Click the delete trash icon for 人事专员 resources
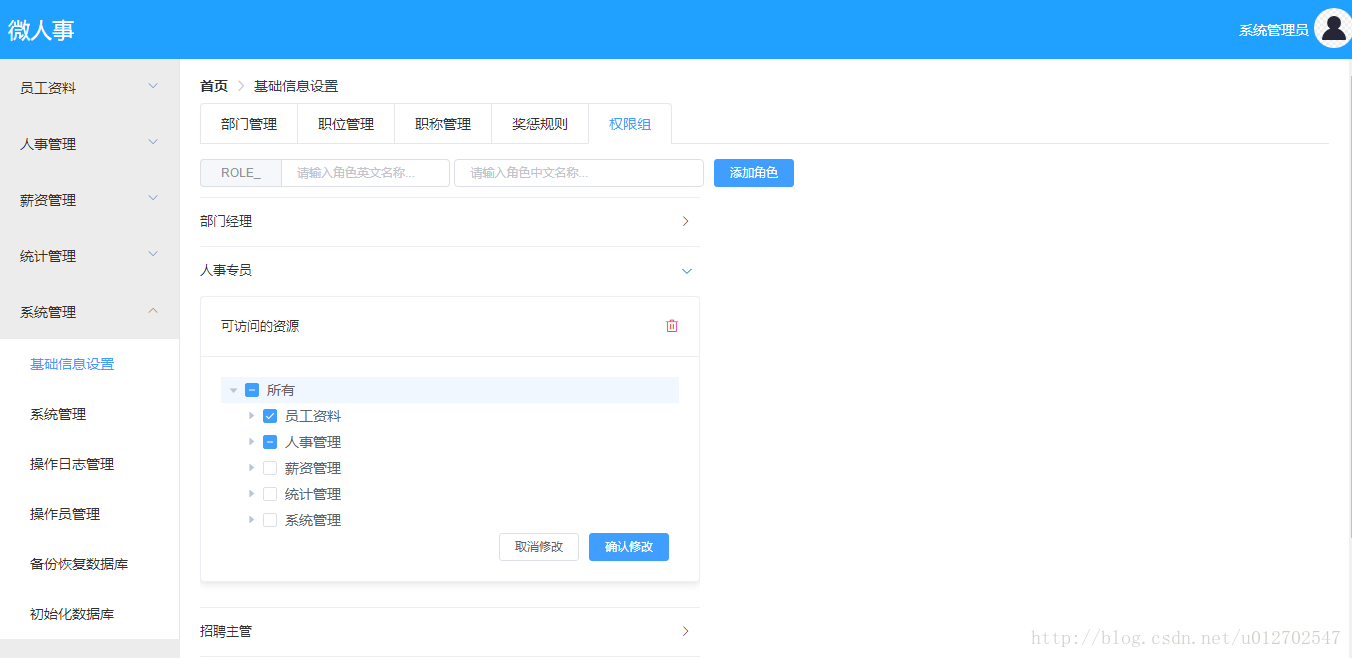The width and height of the screenshot is (1352, 658). click(x=671, y=325)
